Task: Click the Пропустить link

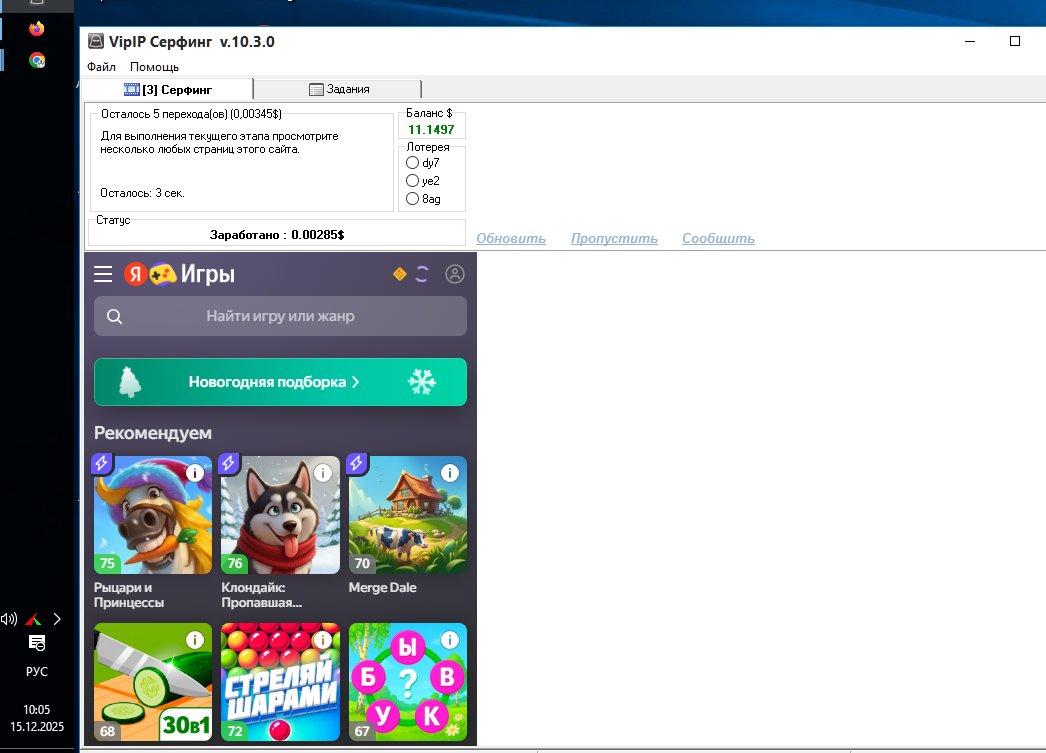Action: coord(614,238)
